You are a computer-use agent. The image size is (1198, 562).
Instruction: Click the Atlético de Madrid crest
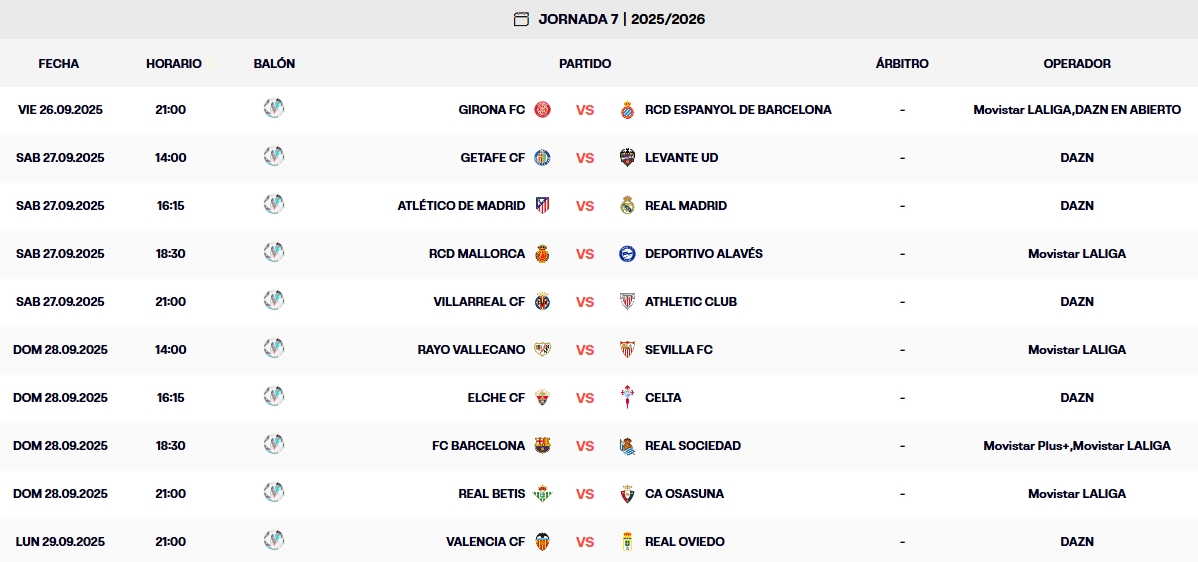(542, 206)
